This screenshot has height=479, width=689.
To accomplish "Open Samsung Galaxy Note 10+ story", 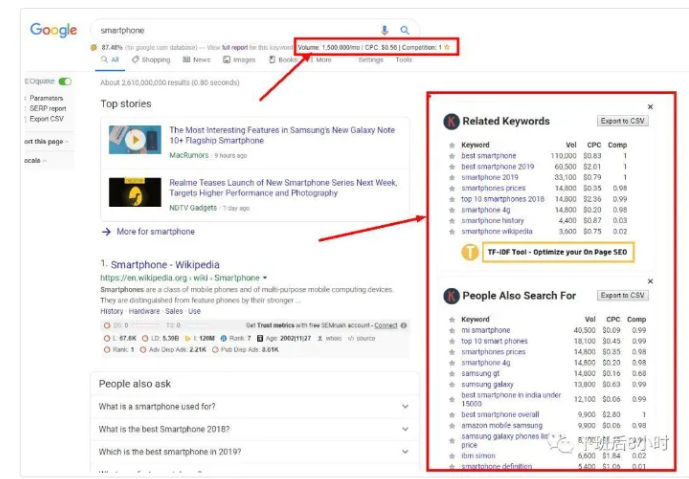I will pos(282,135).
